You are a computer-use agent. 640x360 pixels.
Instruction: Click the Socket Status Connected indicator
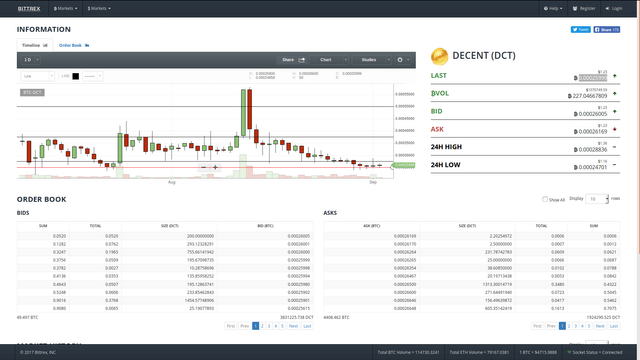pyautogui.click(x=595, y=352)
